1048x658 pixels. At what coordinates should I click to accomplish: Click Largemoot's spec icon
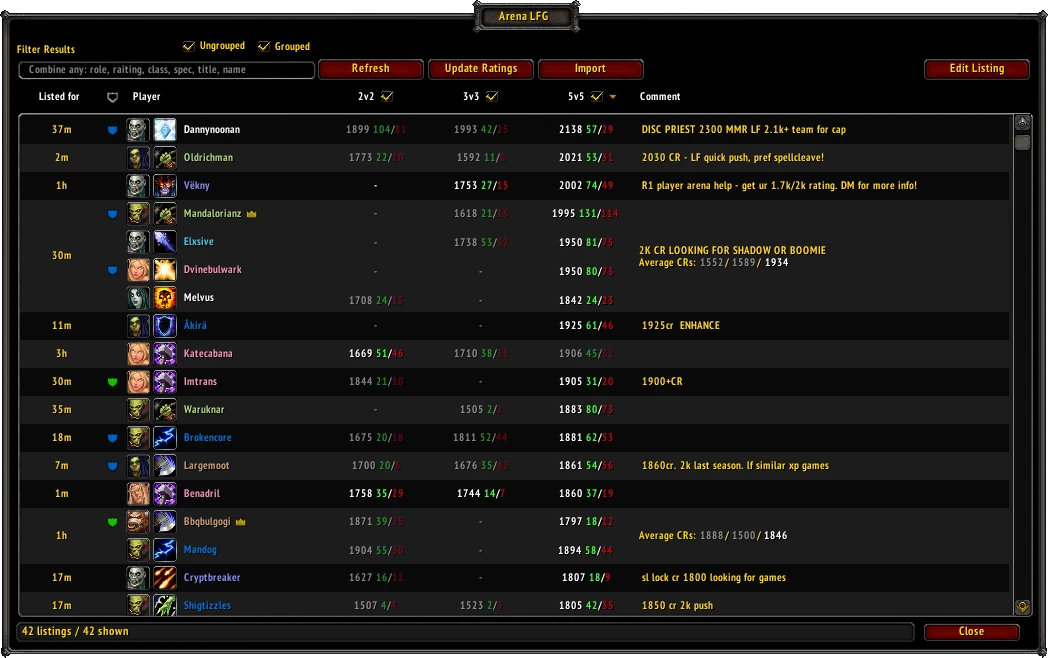(165, 466)
